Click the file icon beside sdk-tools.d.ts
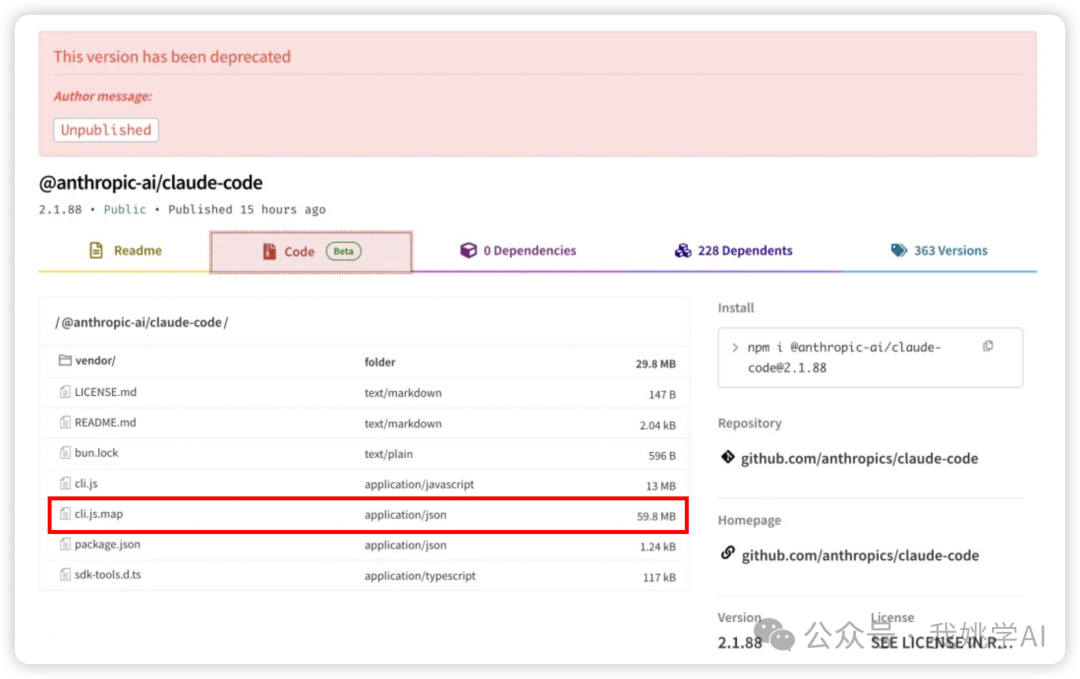Viewport: 1080px width, 679px height. (x=65, y=576)
